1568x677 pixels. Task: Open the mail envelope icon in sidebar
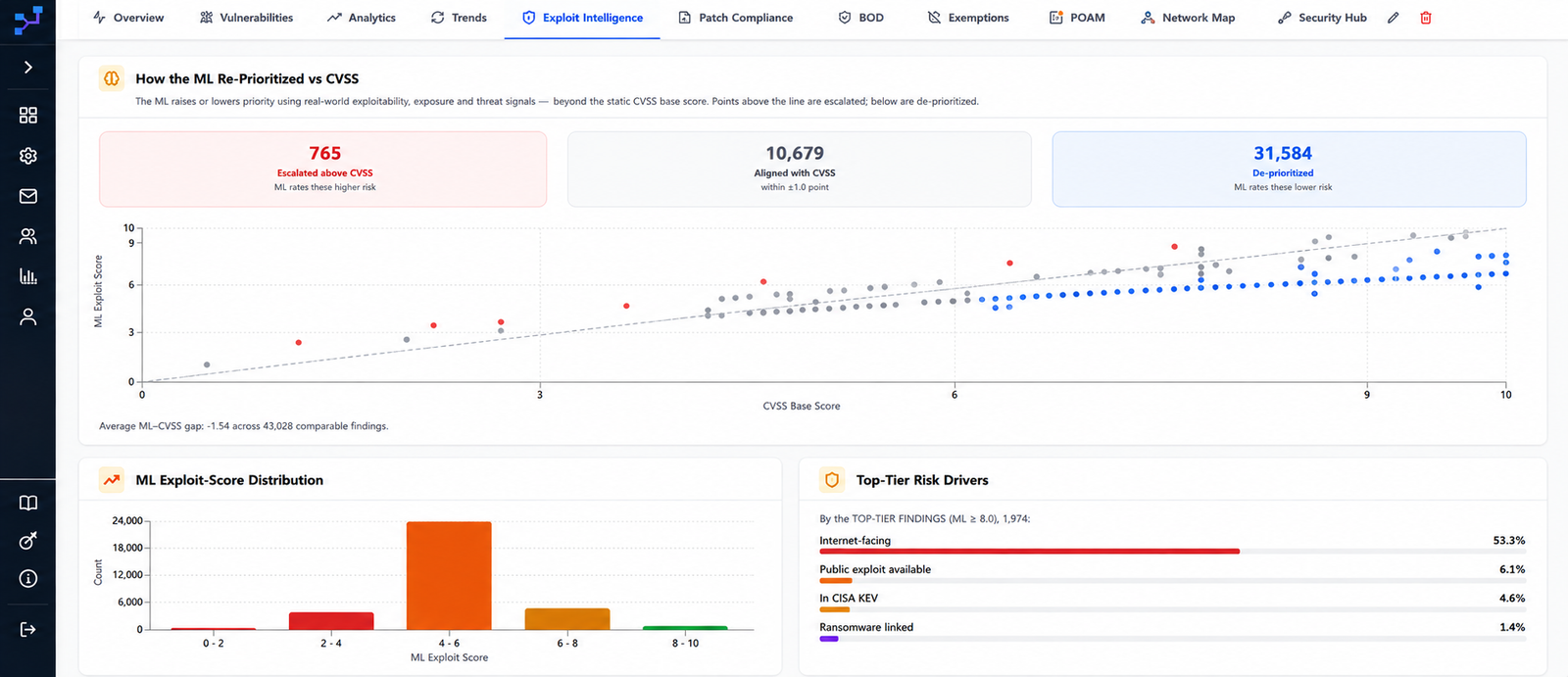coord(28,196)
